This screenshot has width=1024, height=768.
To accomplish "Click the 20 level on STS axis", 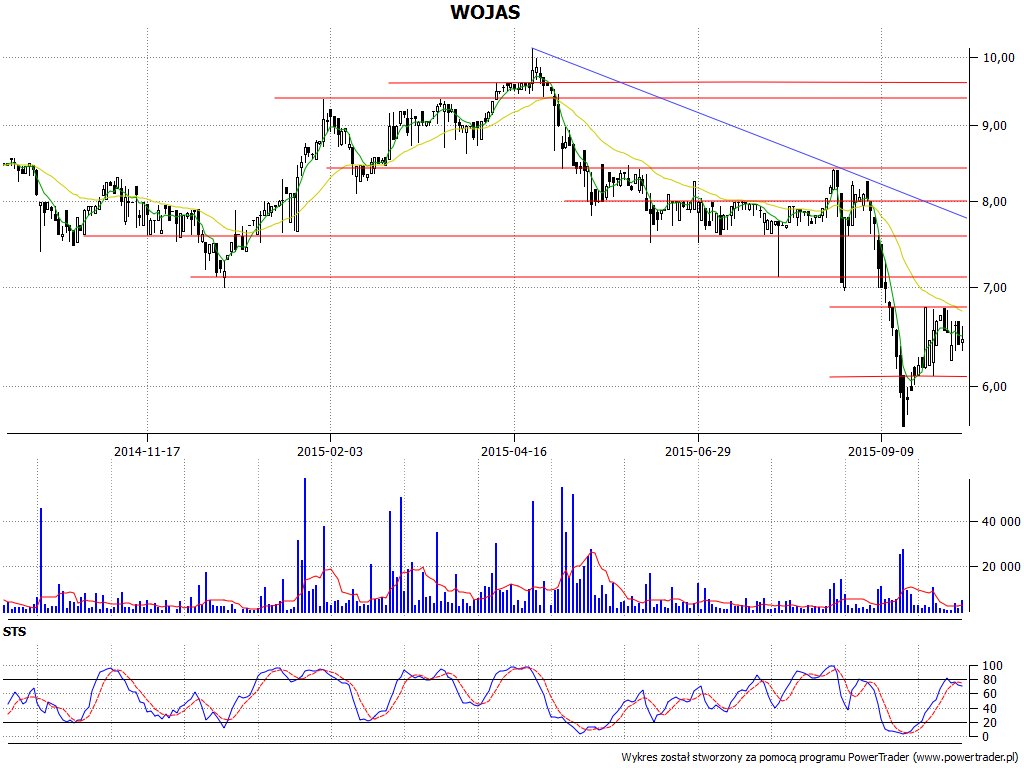I will click(989, 723).
